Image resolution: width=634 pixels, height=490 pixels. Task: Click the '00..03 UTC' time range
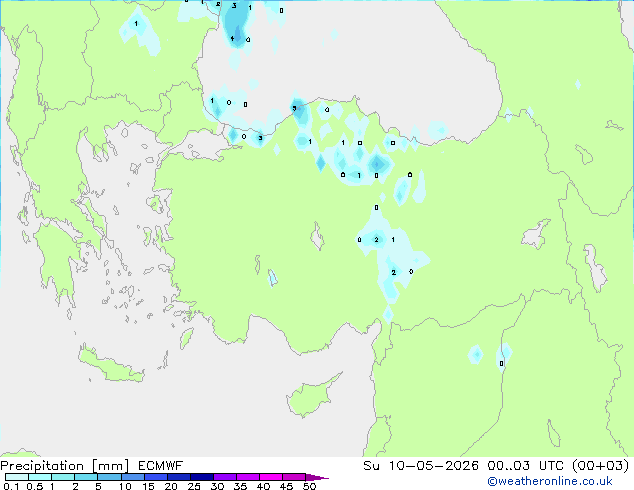point(524,466)
